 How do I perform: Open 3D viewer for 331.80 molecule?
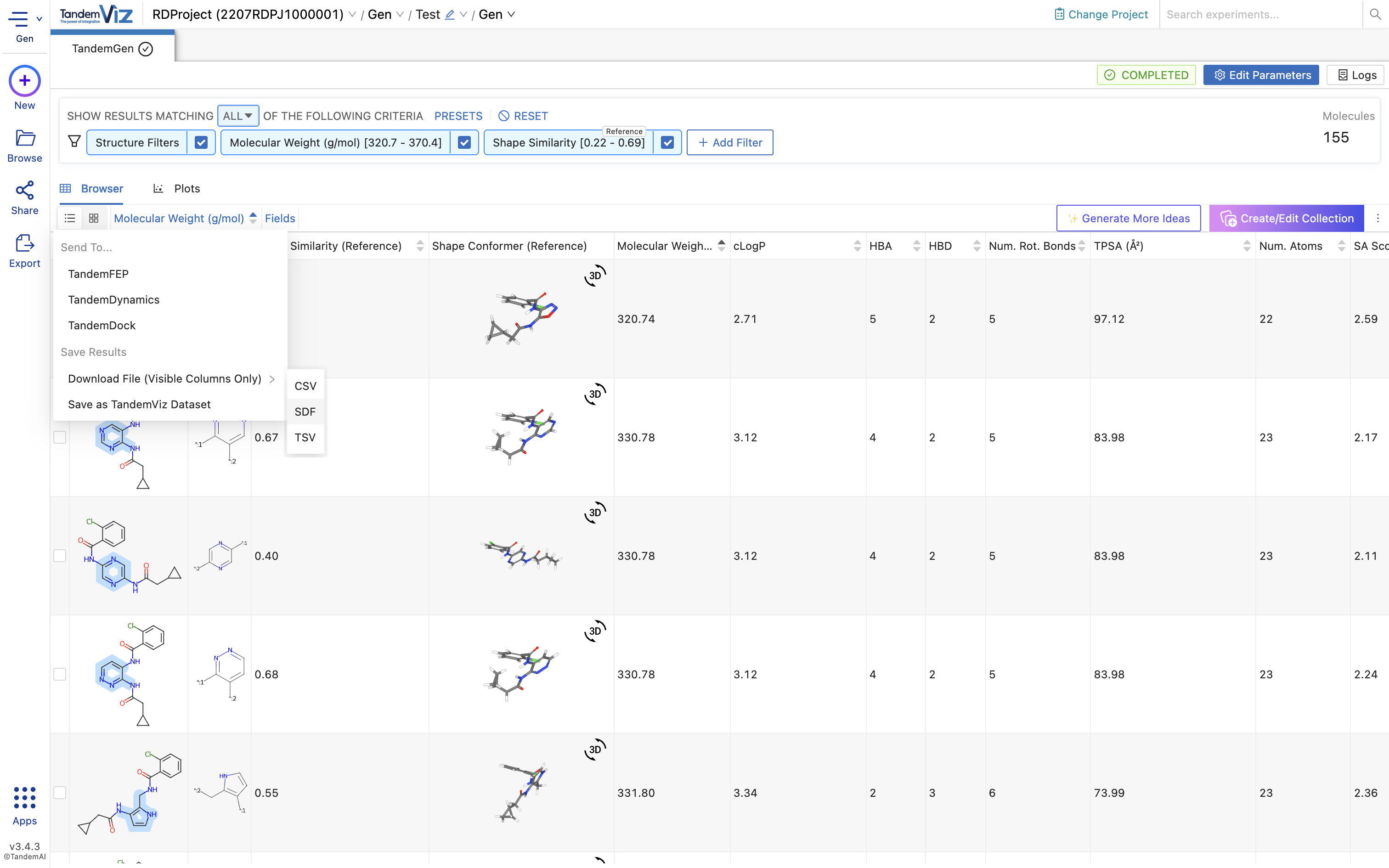(595, 749)
